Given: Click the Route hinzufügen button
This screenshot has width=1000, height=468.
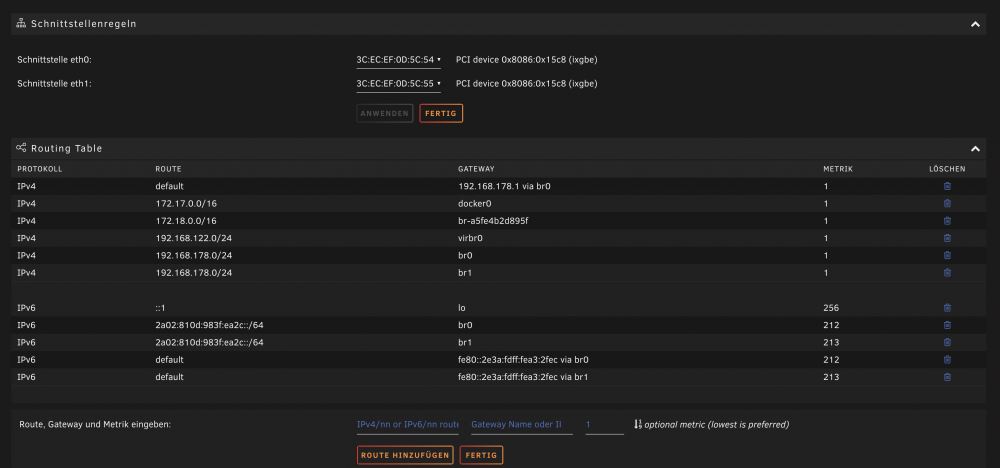Looking at the screenshot, I should coord(405,455).
